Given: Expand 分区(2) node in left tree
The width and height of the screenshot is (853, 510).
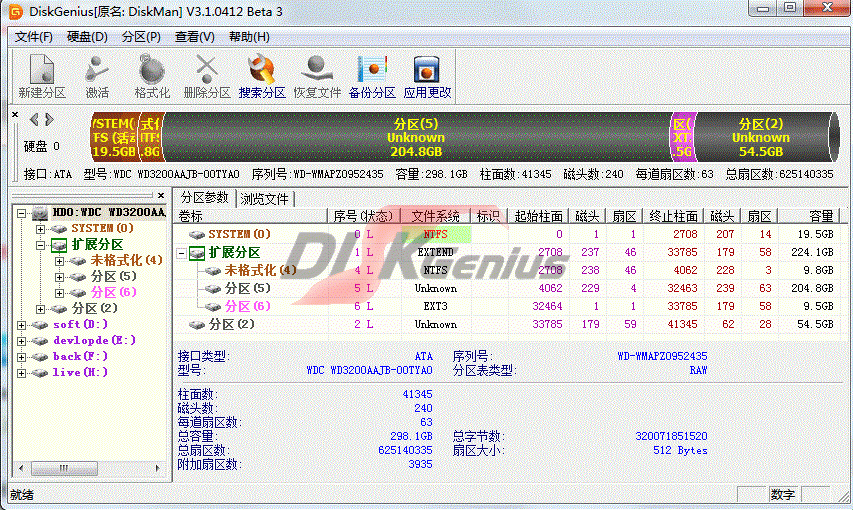Looking at the screenshot, I should 40,309.
